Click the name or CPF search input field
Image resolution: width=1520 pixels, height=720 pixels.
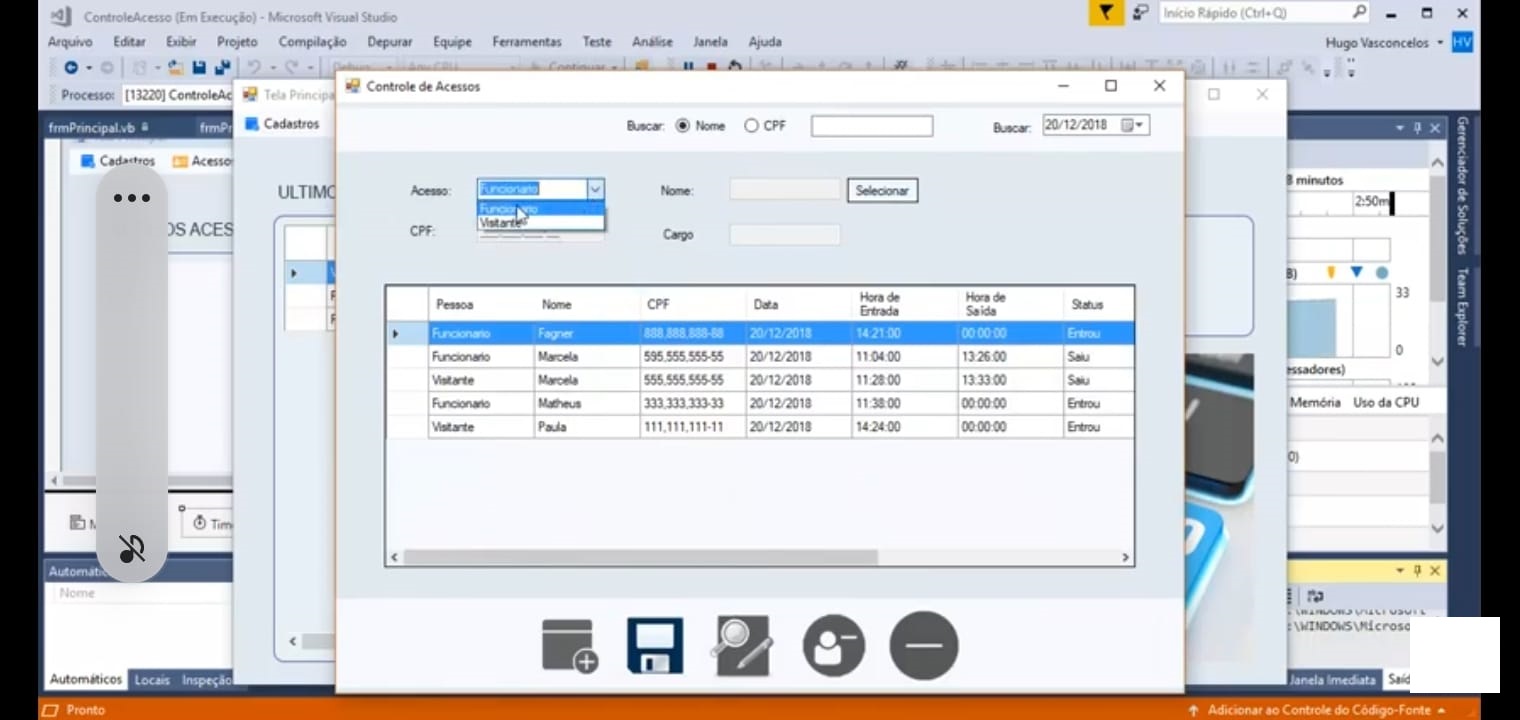[872, 126]
